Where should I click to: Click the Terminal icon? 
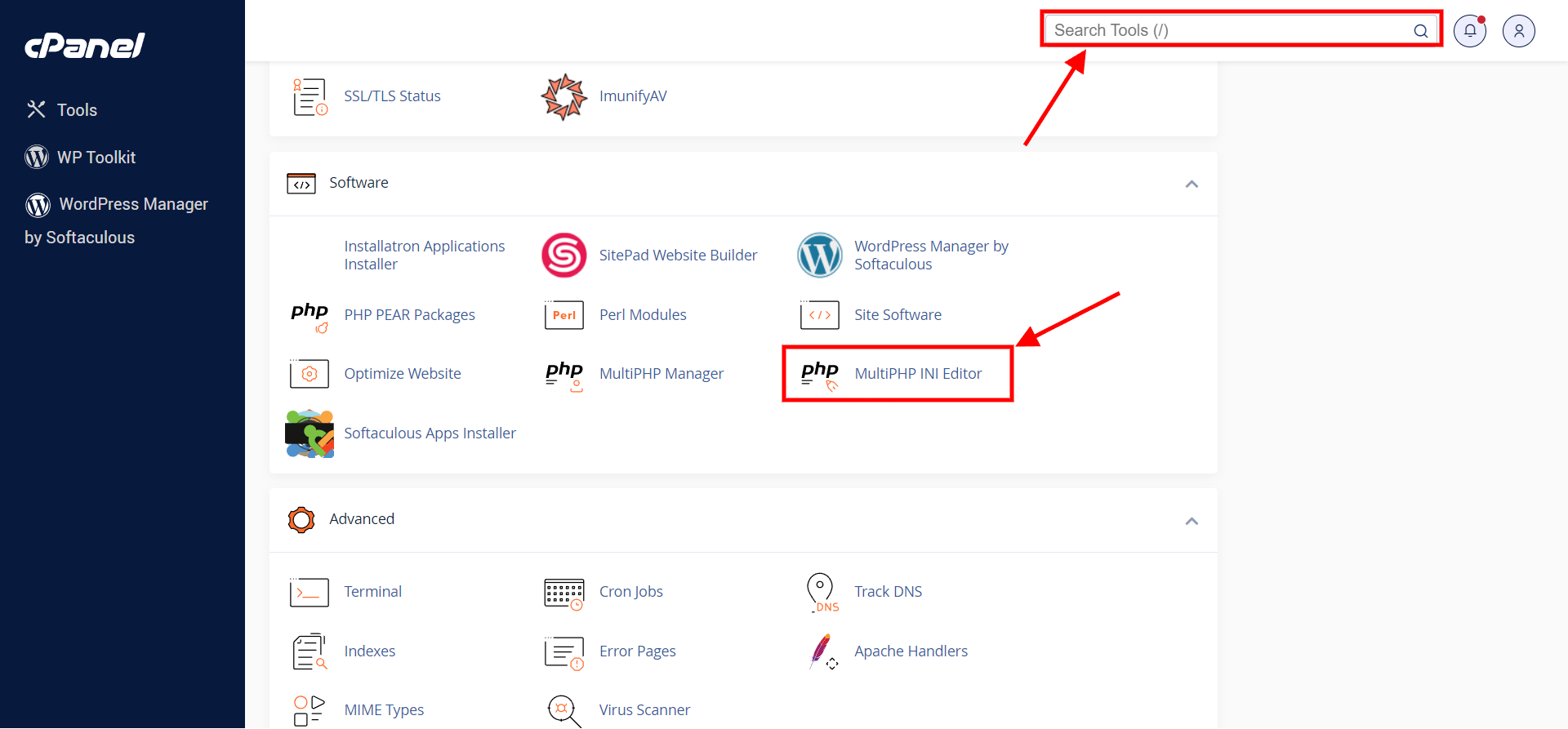tap(310, 593)
